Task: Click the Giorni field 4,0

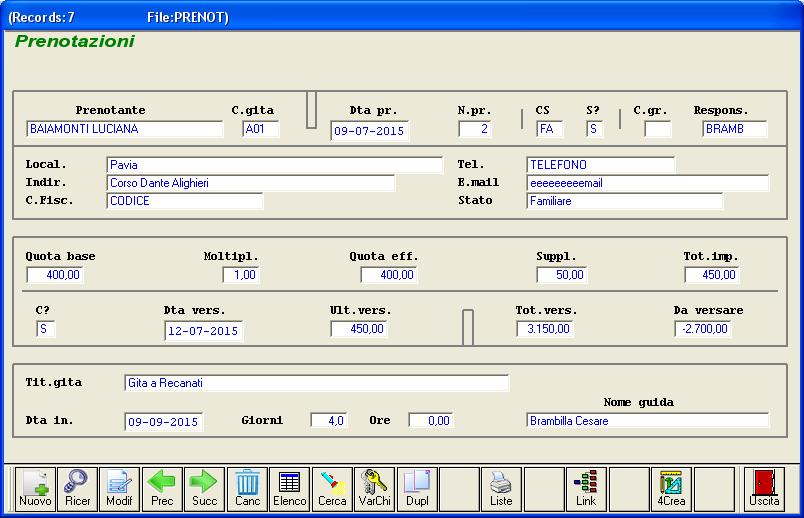Action: click(329, 421)
